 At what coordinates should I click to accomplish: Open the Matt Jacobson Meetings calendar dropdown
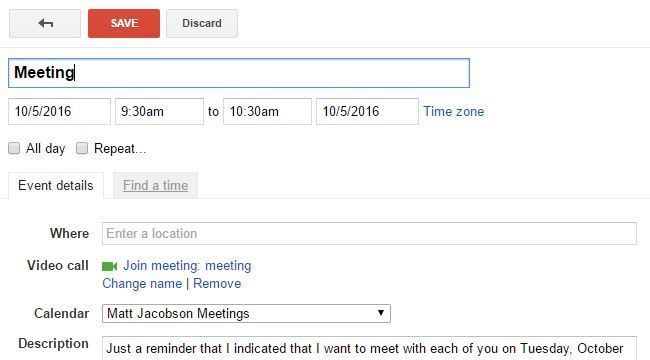point(246,314)
